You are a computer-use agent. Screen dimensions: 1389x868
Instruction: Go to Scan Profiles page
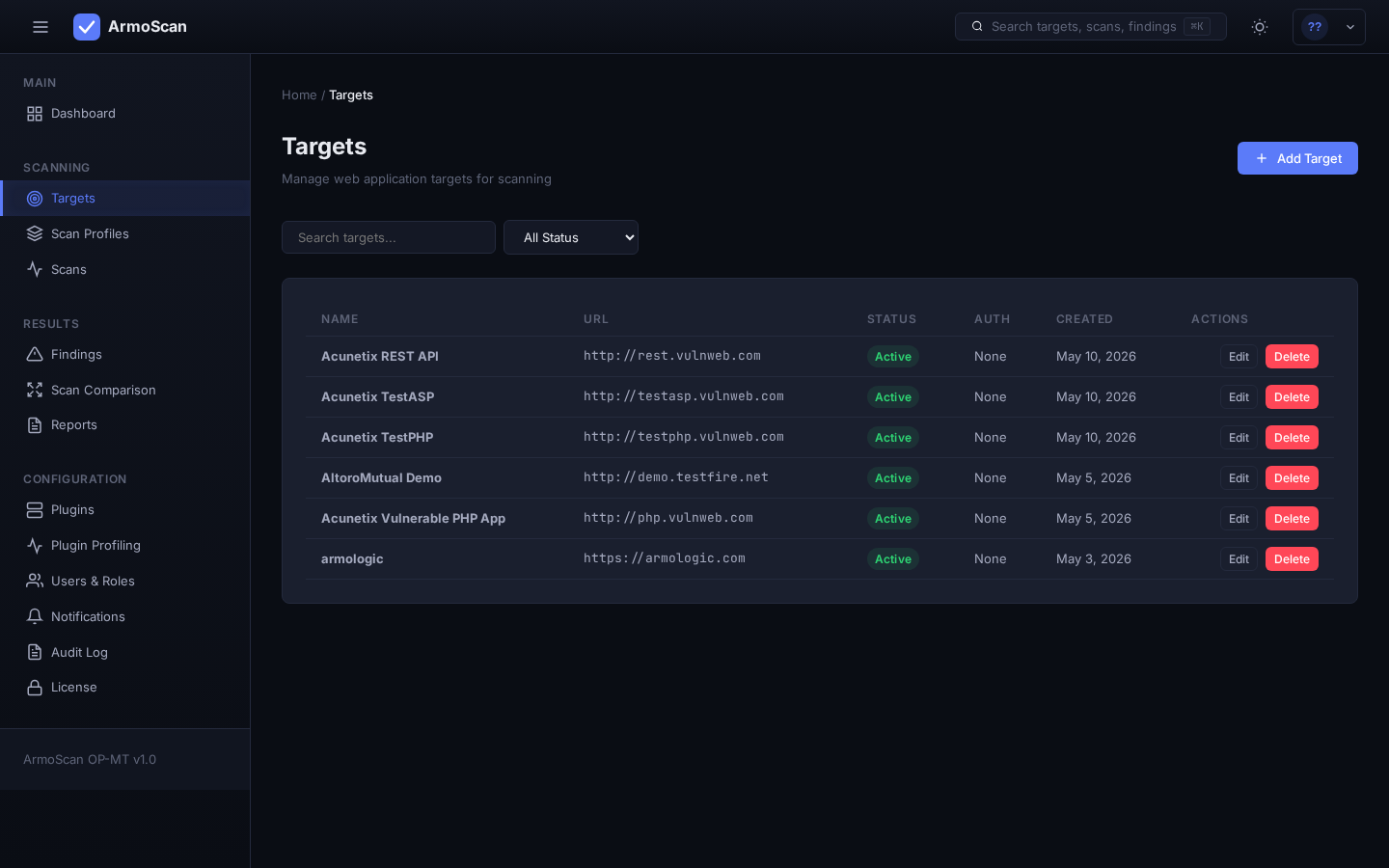tap(125, 234)
